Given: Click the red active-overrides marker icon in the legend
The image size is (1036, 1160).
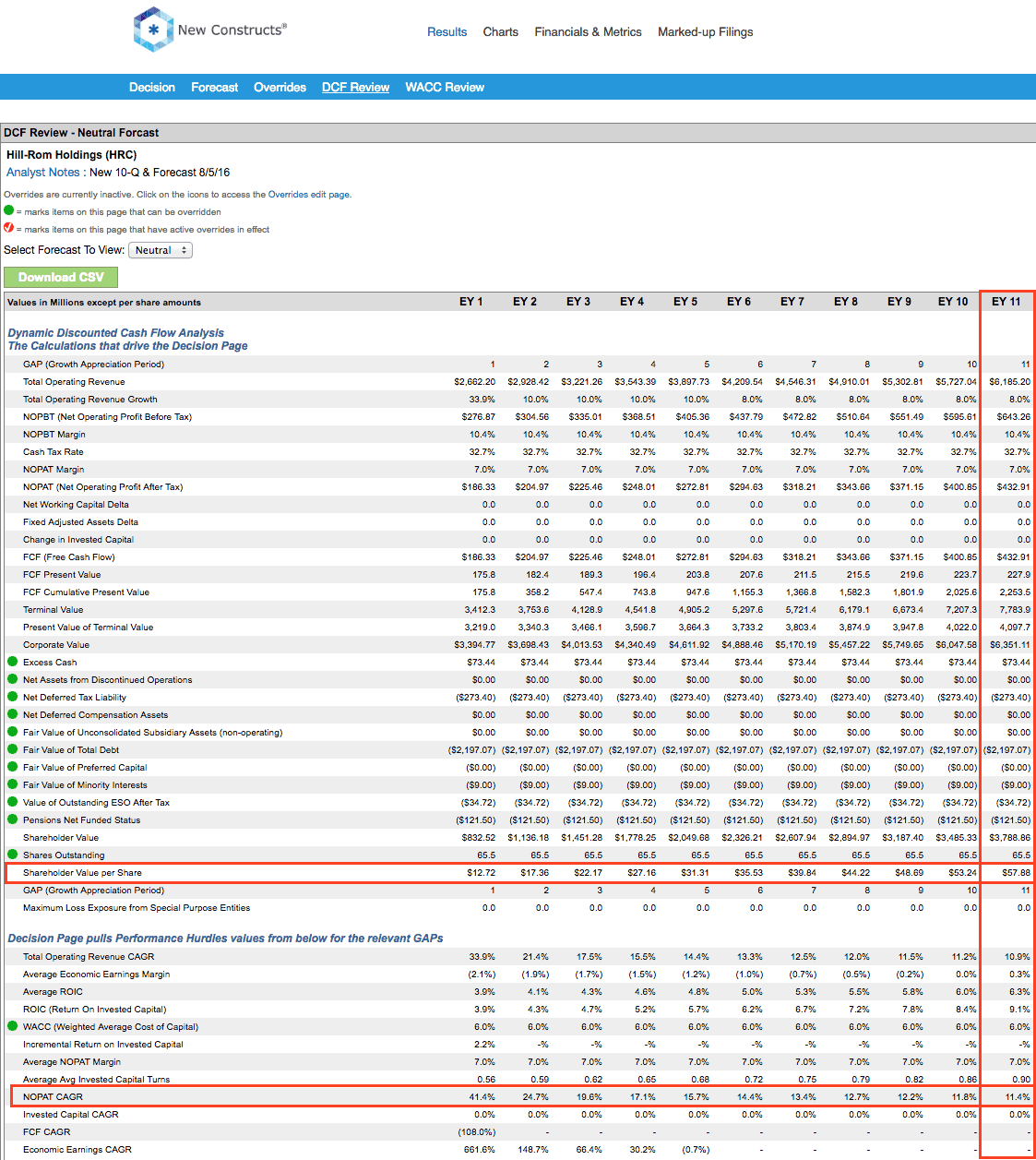Looking at the screenshot, I should point(7,229).
